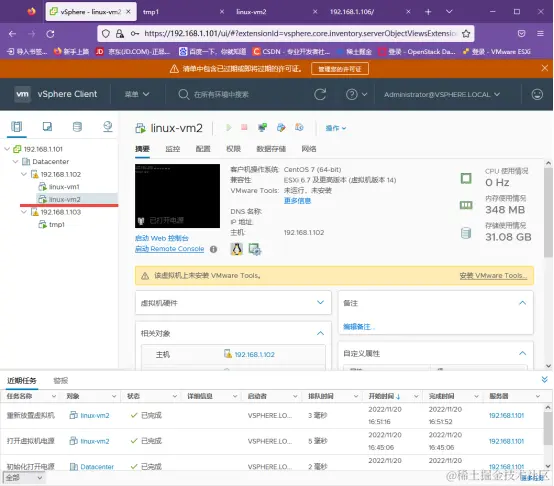Switch to the 警报 tab in bottom panel

pyautogui.click(x=60, y=380)
